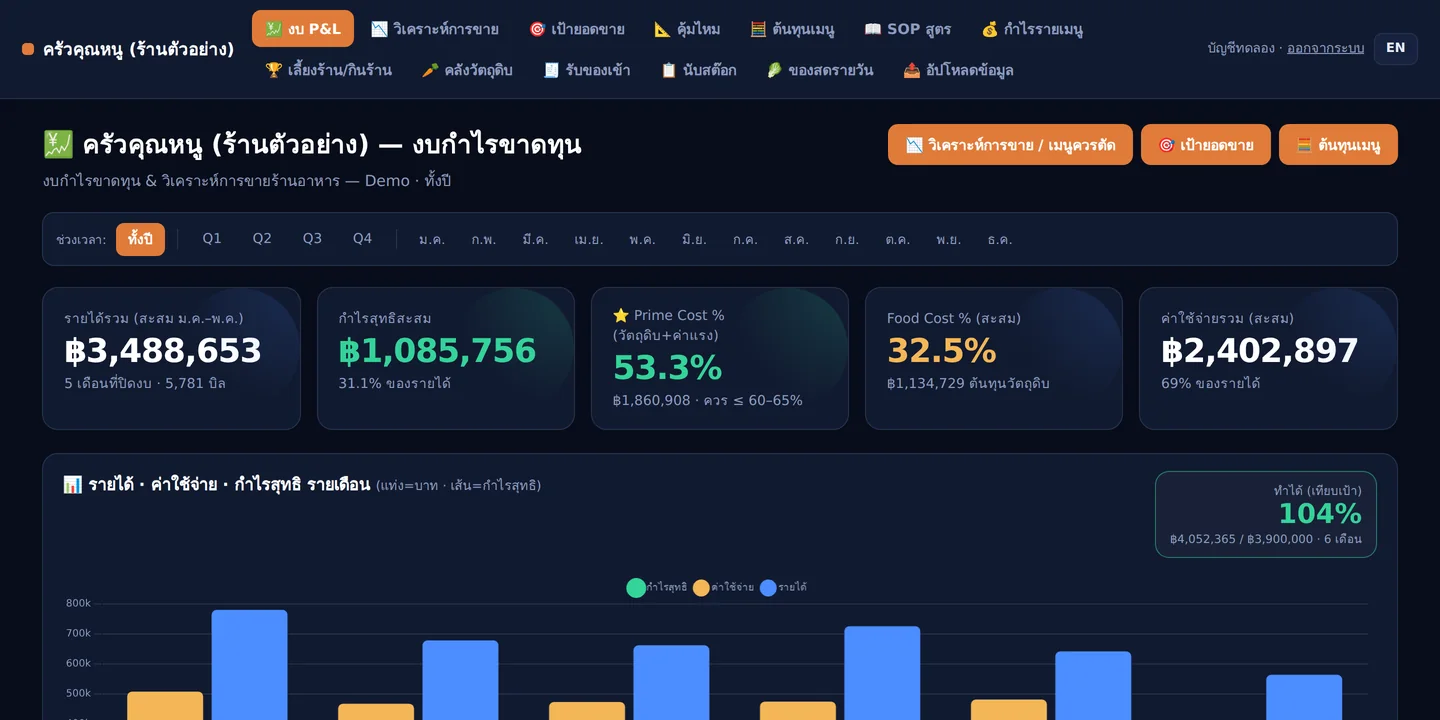This screenshot has height=720, width=1440.
Task: Choose พ.ค. in the period filter
Action: click(x=642, y=240)
